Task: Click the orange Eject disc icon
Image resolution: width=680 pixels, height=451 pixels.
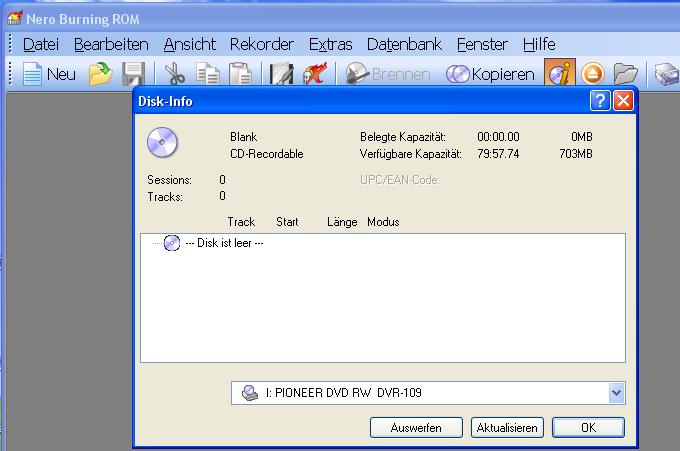Action: point(593,74)
